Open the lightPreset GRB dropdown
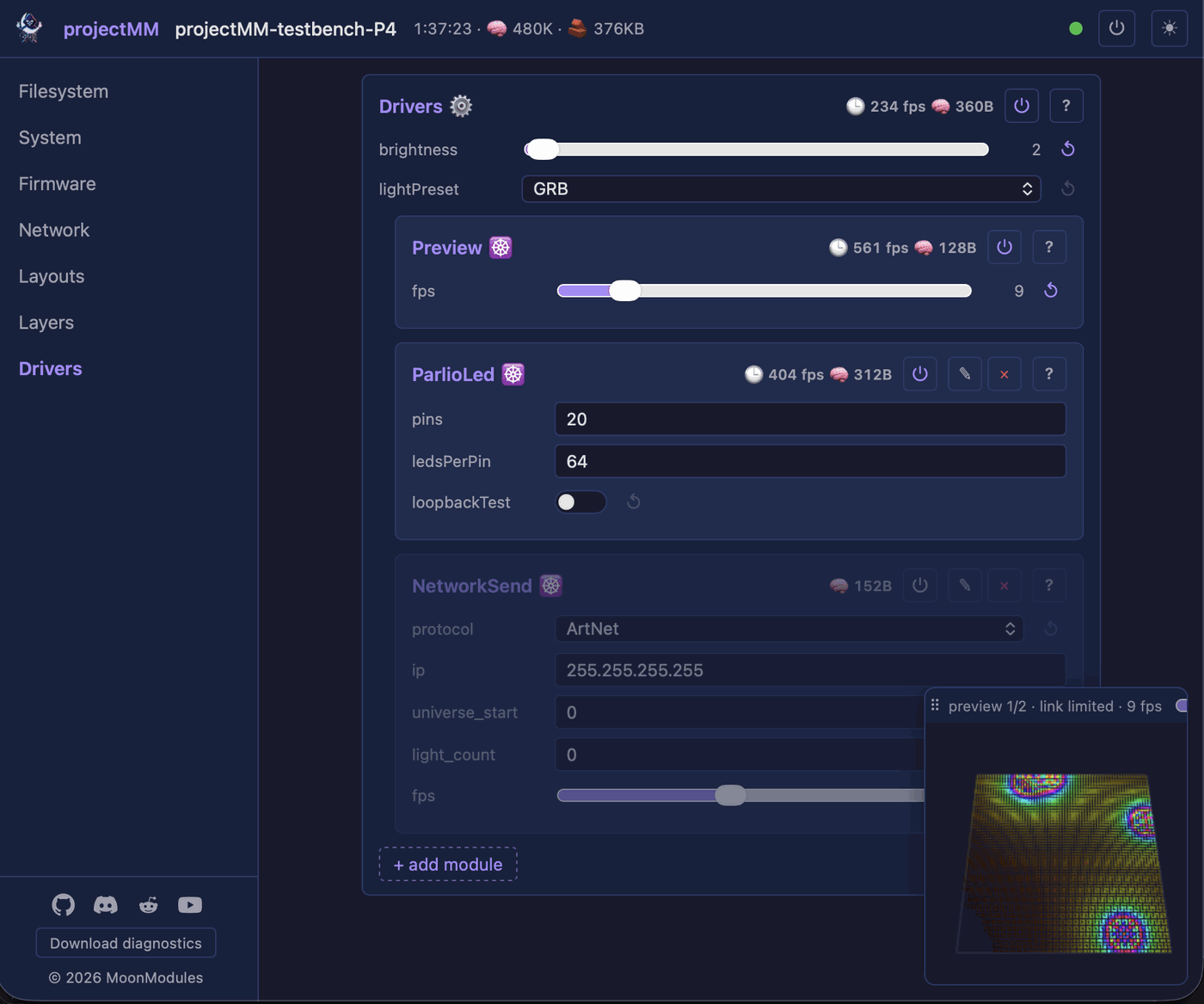 tap(781, 188)
